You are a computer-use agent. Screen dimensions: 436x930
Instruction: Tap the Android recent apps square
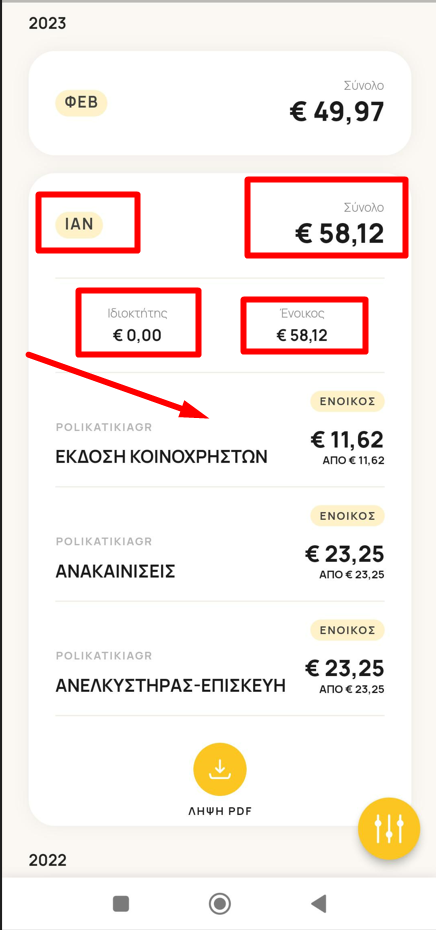tap(121, 903)
